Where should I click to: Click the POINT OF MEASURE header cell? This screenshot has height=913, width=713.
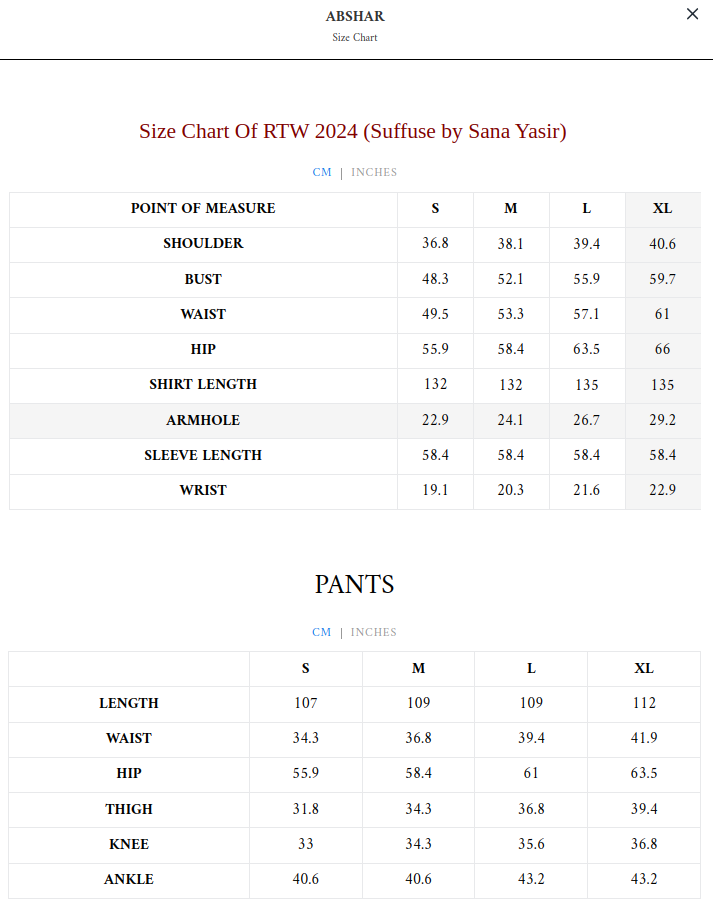(x=203, y=209)
